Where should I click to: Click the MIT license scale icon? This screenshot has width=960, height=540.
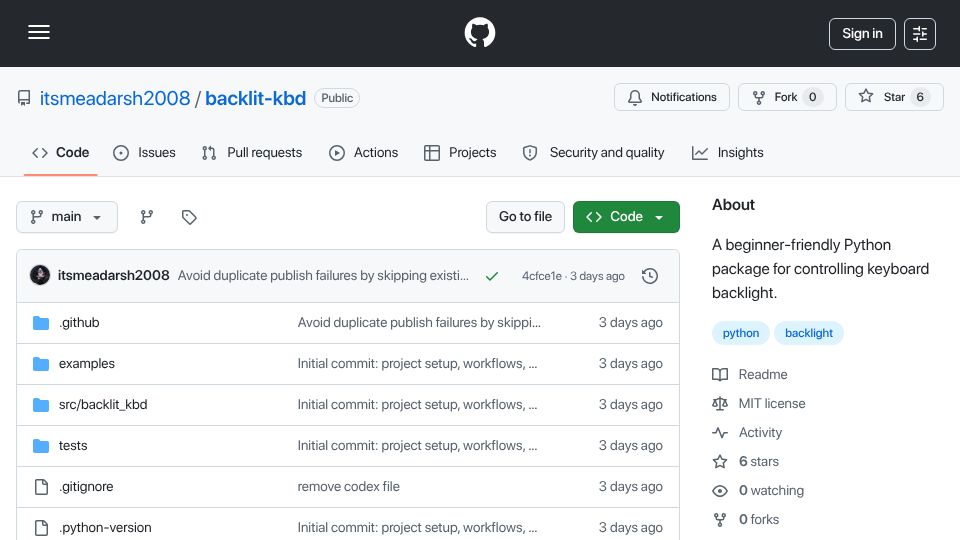[720, 403]
